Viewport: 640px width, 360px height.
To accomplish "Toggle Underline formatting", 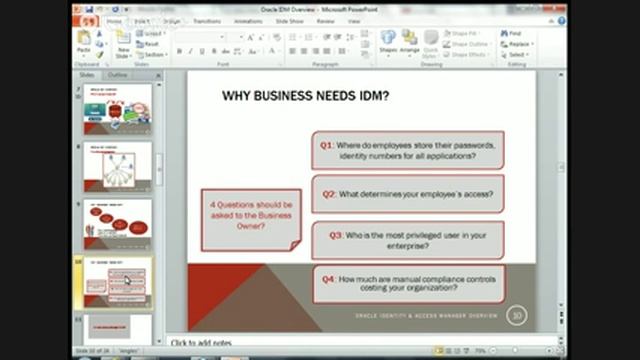I will 202,51.
